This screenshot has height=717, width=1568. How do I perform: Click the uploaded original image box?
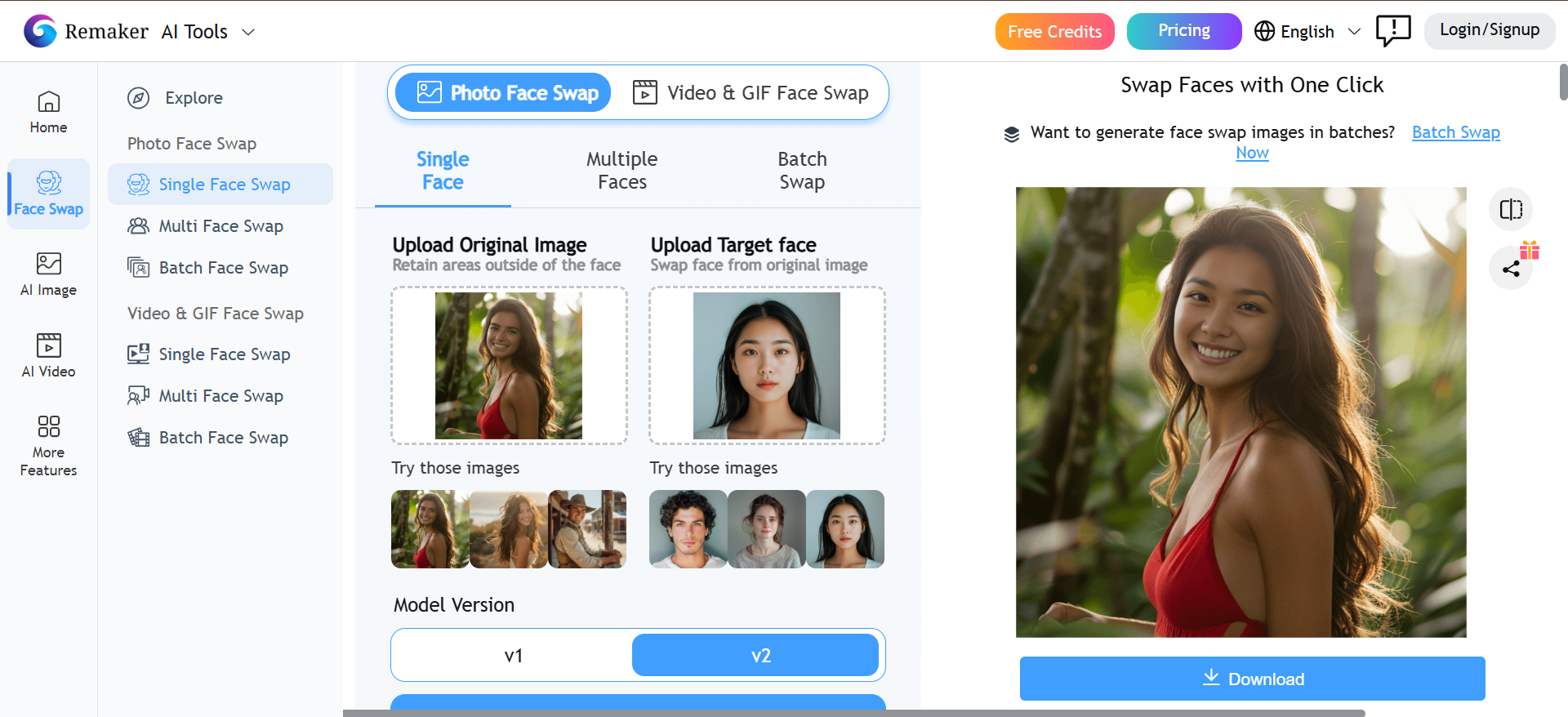(x=510, y=365)
